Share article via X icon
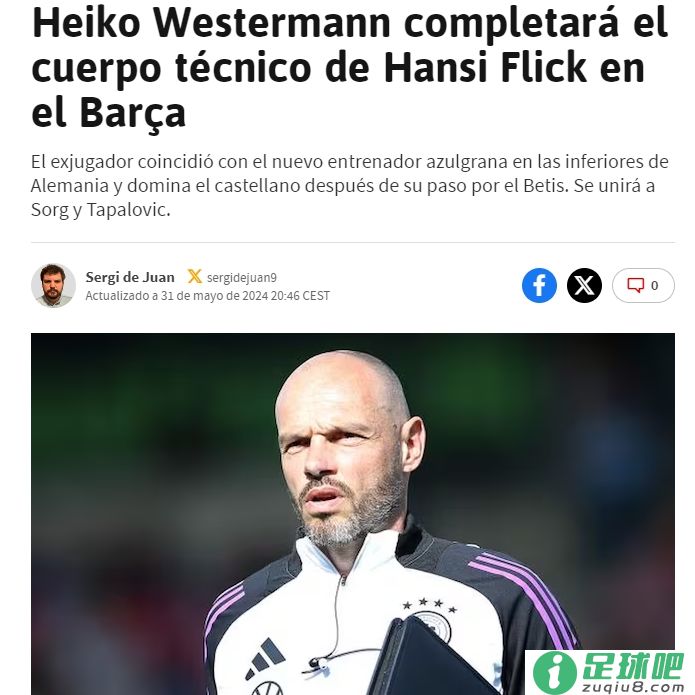Viewport: 695px width, 695px height. pyautogui.click(x=584, y=285)
